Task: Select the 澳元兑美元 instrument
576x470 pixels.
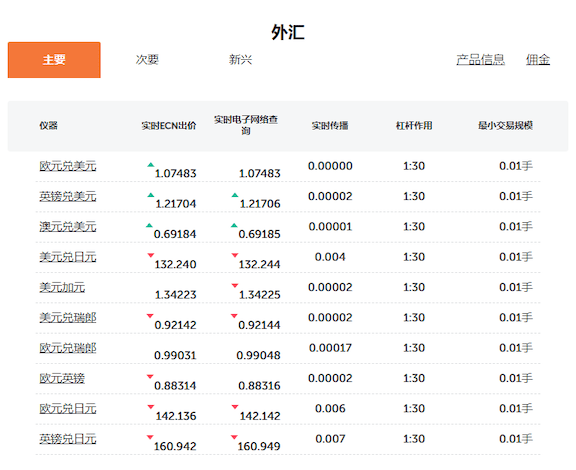Action: [68, 227]
